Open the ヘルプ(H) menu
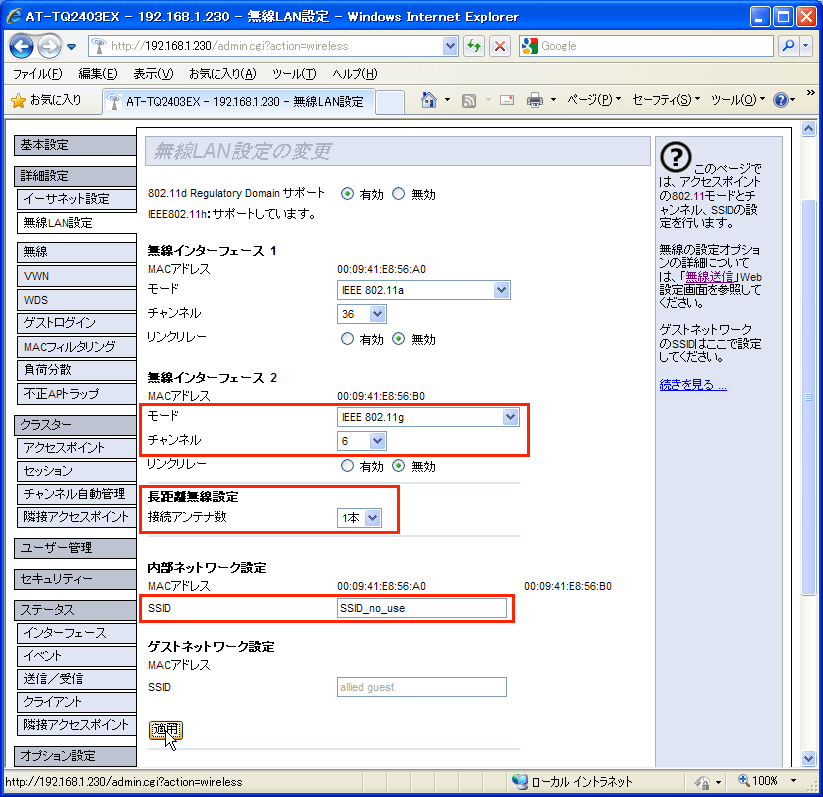Viewport: 823px width, 797px height. [354, 74]
